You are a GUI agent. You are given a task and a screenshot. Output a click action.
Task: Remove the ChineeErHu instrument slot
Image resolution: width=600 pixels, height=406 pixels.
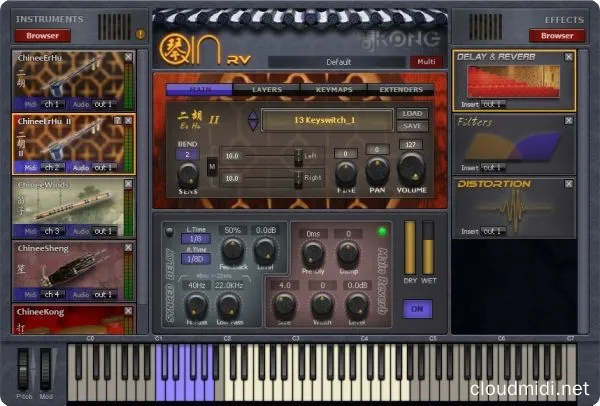(x=129, y=57)
